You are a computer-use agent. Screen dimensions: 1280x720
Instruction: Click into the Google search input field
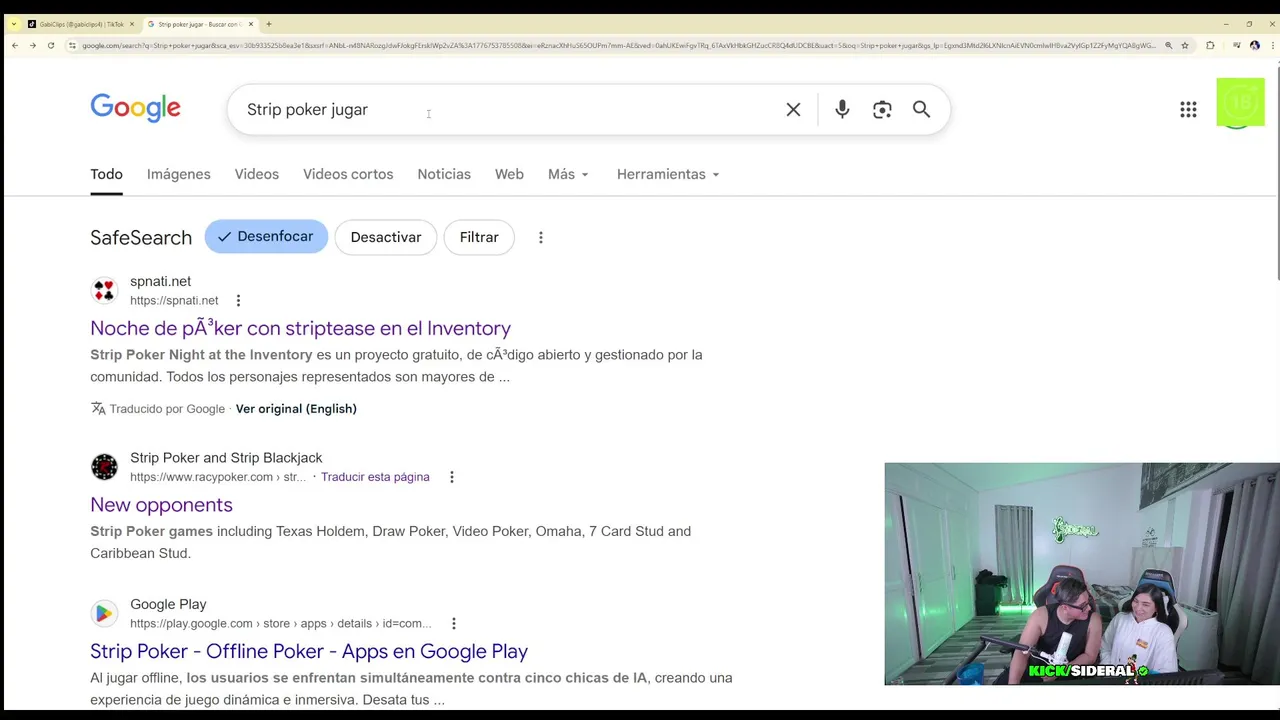[510, 110]
